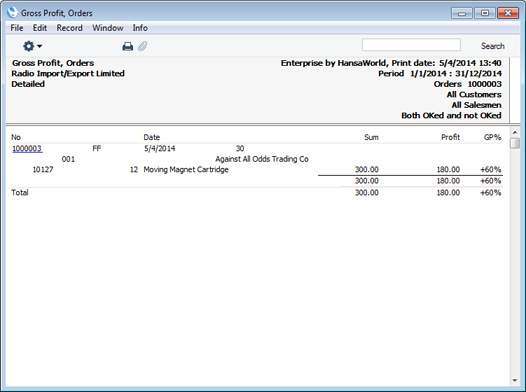
Task: Click the Date column header
Action: (x=152, y=137)
